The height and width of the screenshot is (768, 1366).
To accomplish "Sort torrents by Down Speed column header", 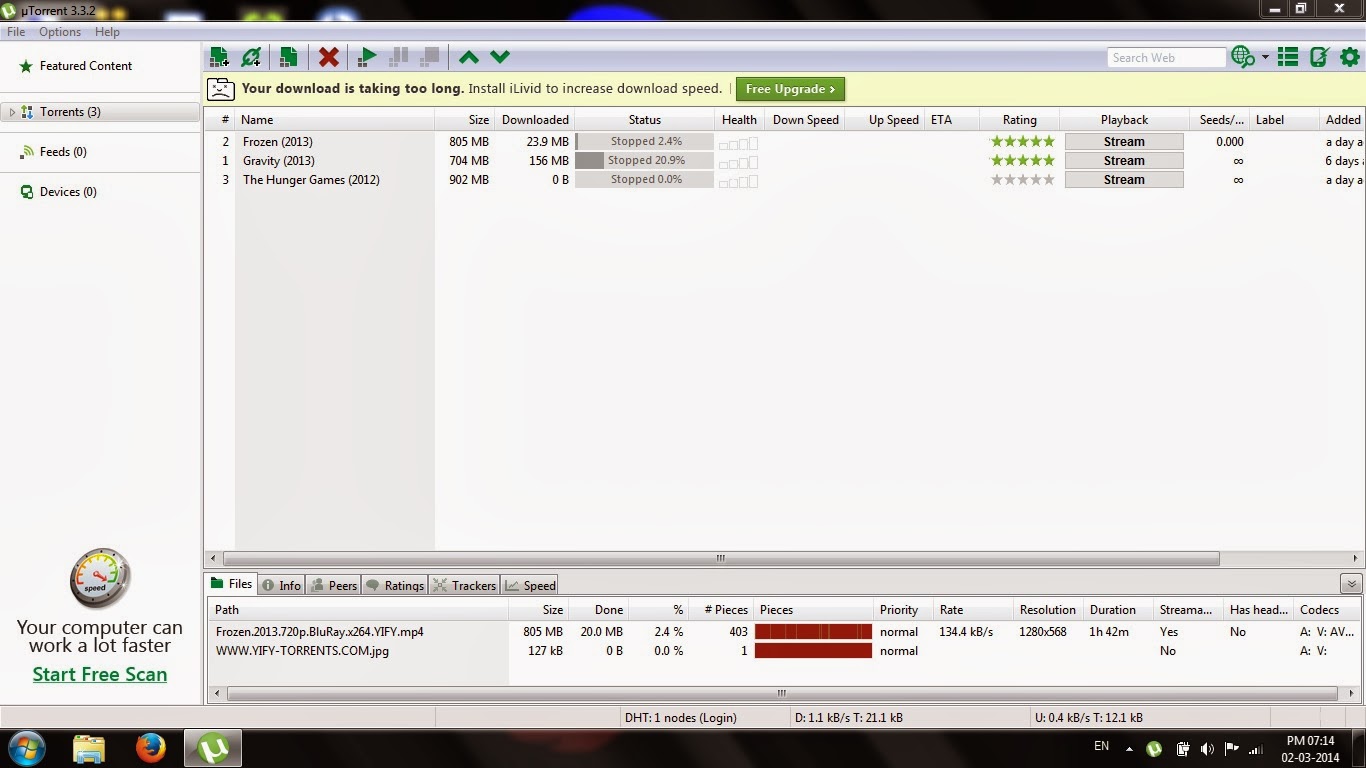I will coord(805,120).
